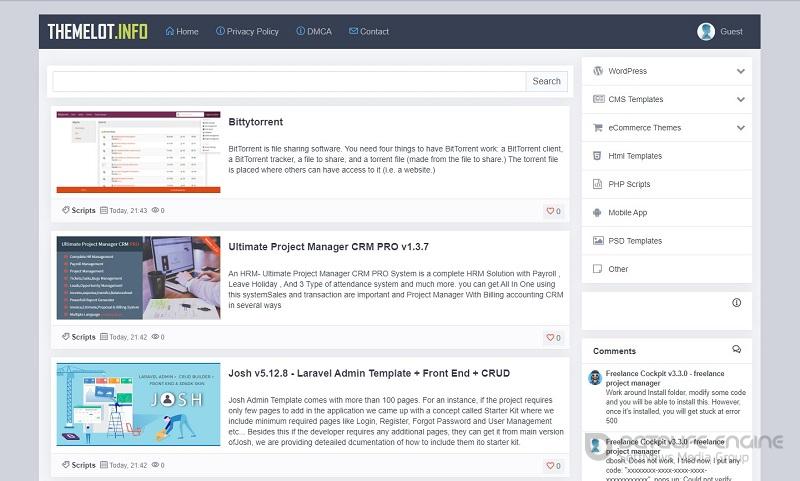Click the Contact envelope icon
Image resolution: width=800 pixels, height=481 pixels.
tap(353, 31)
